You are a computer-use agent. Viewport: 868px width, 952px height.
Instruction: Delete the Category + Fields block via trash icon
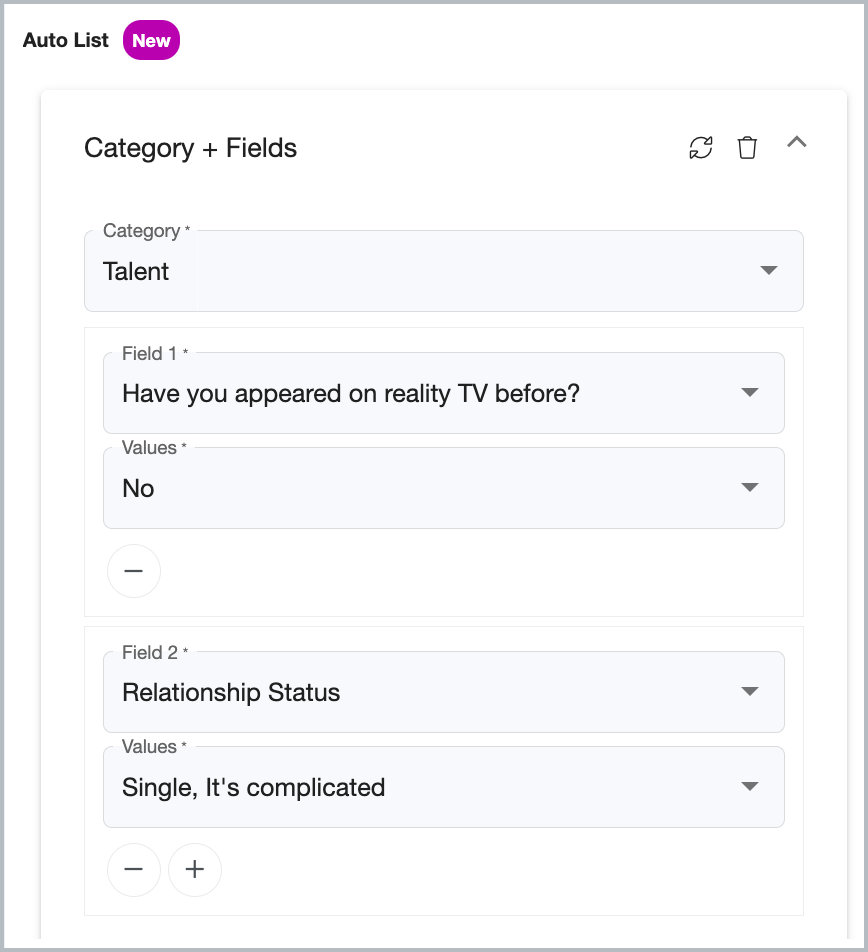click(x=747, y=148)
